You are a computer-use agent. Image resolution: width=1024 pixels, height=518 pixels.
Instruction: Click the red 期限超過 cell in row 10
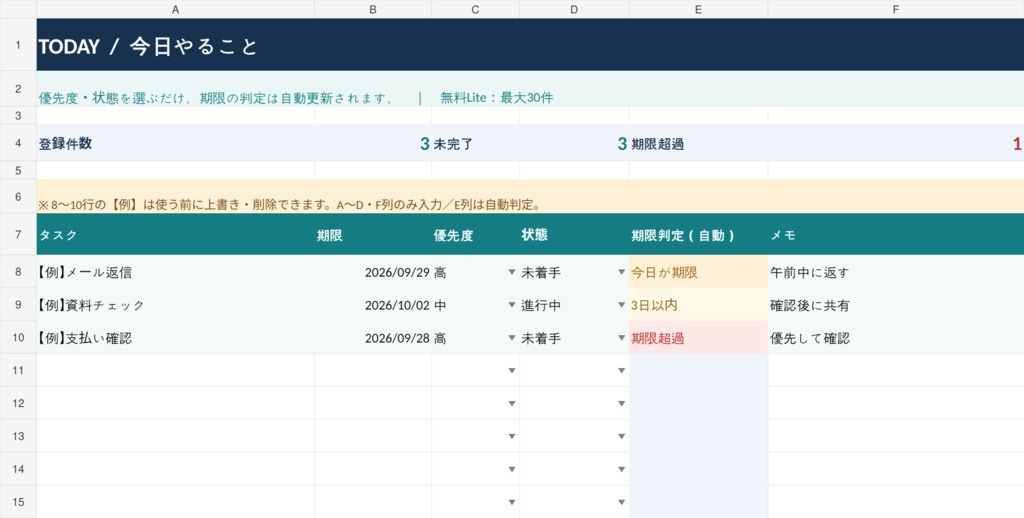pyautogui.click(x=699, y=338)
